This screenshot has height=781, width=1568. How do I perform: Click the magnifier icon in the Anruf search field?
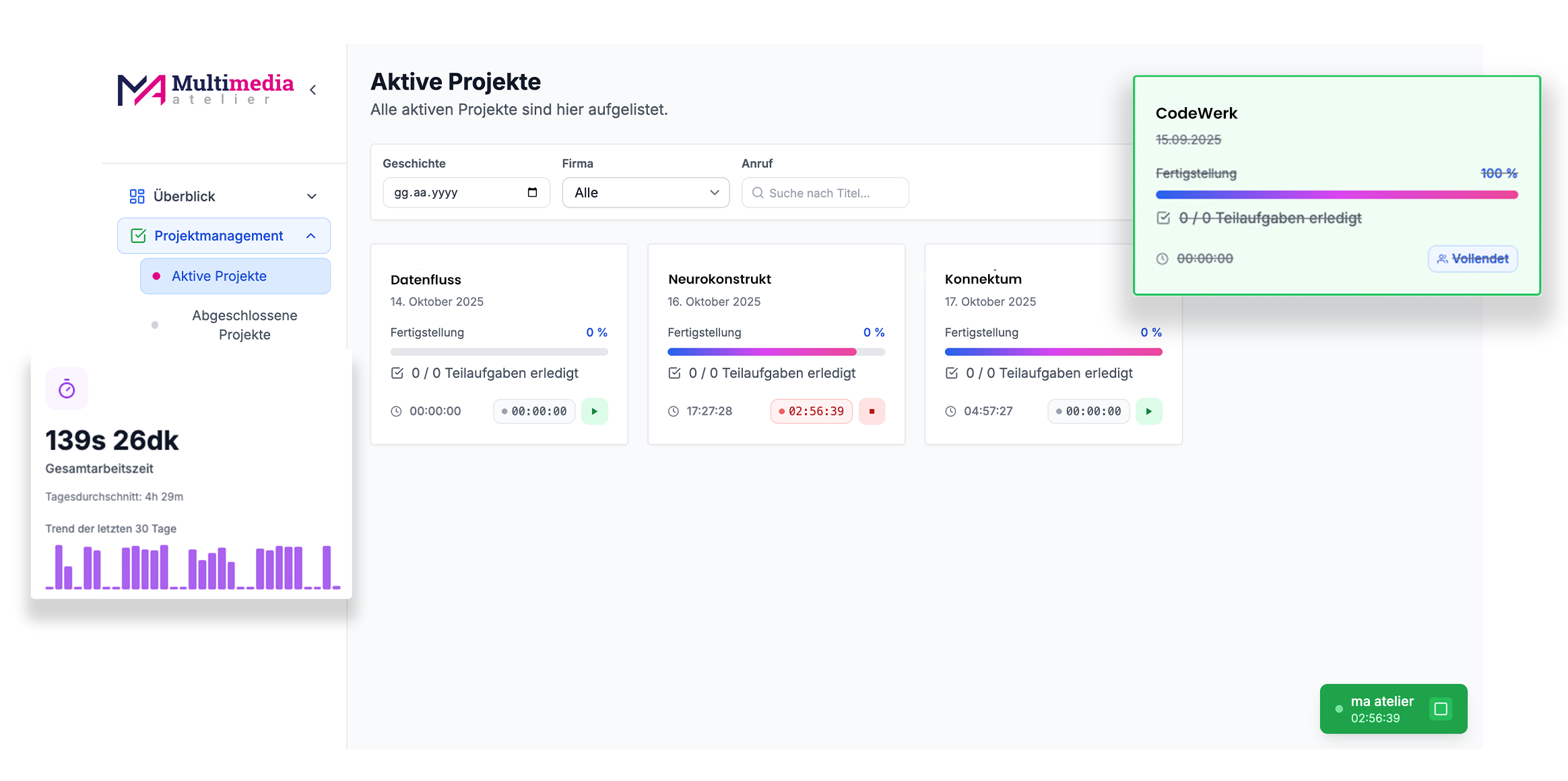757,193
